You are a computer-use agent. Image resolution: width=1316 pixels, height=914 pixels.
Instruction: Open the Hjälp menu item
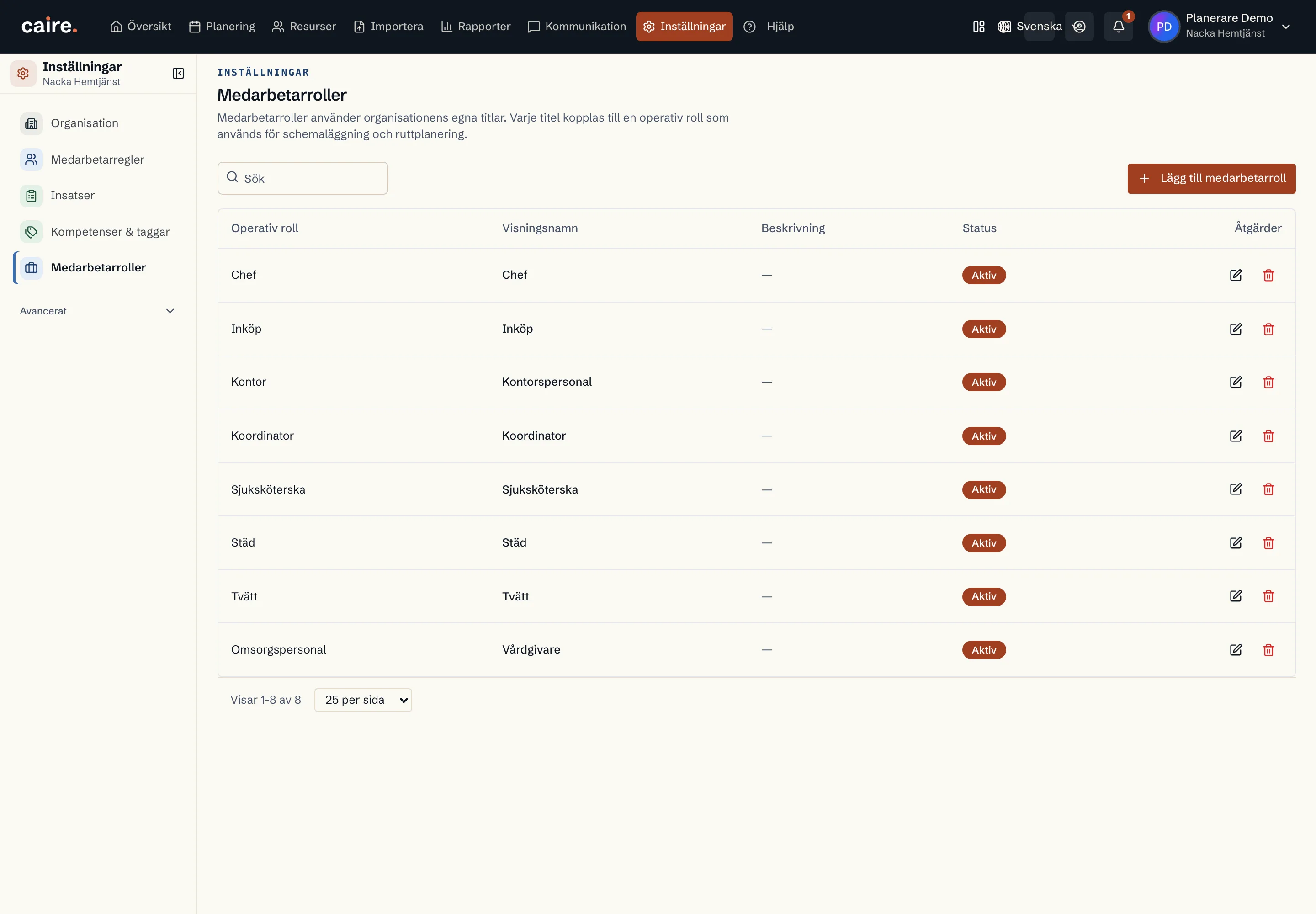click(x=769, y=27)
